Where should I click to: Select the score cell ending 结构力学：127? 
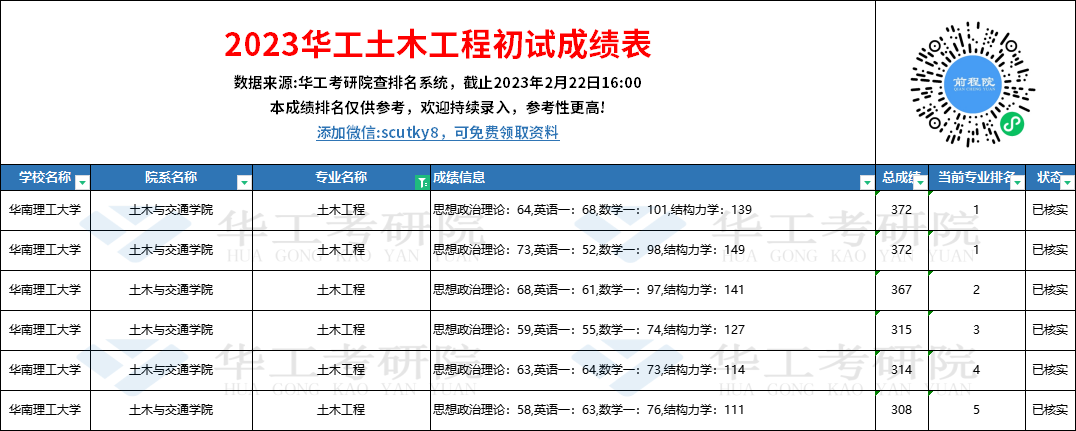pos(653,330)
